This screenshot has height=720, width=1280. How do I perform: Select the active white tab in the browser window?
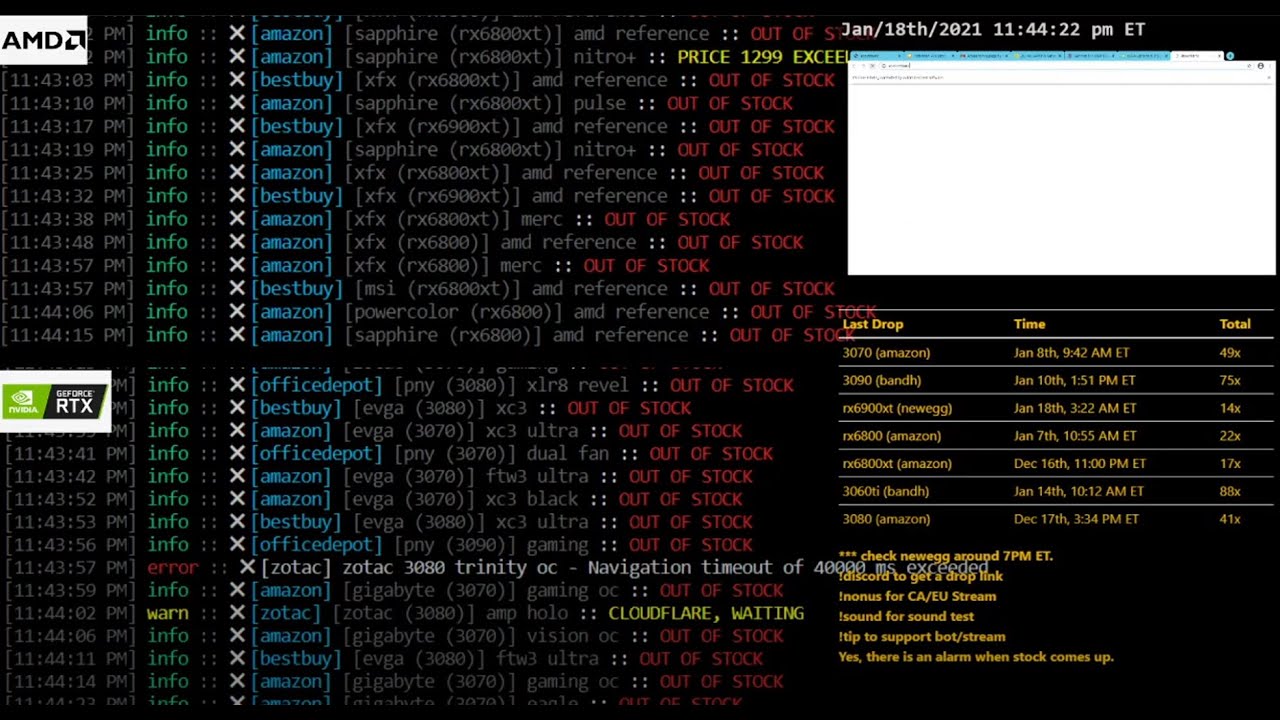(x=1197, y=56)
